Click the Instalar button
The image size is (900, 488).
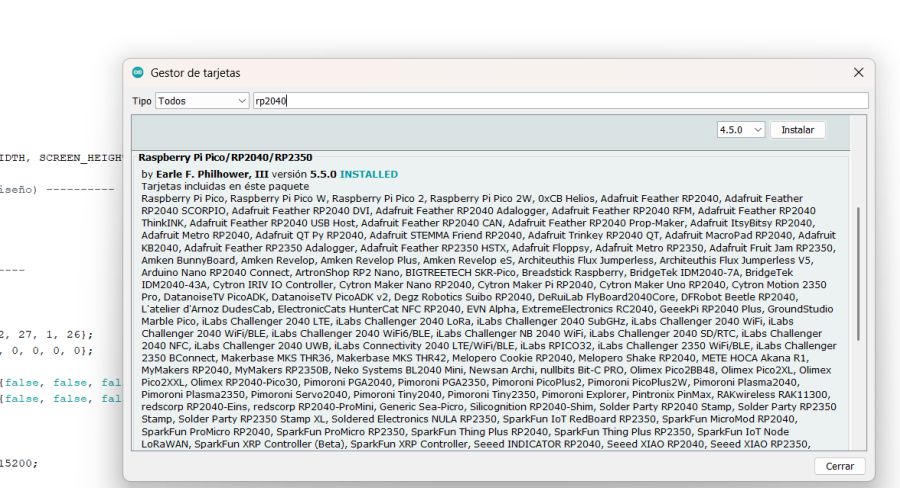pos(797,130)
